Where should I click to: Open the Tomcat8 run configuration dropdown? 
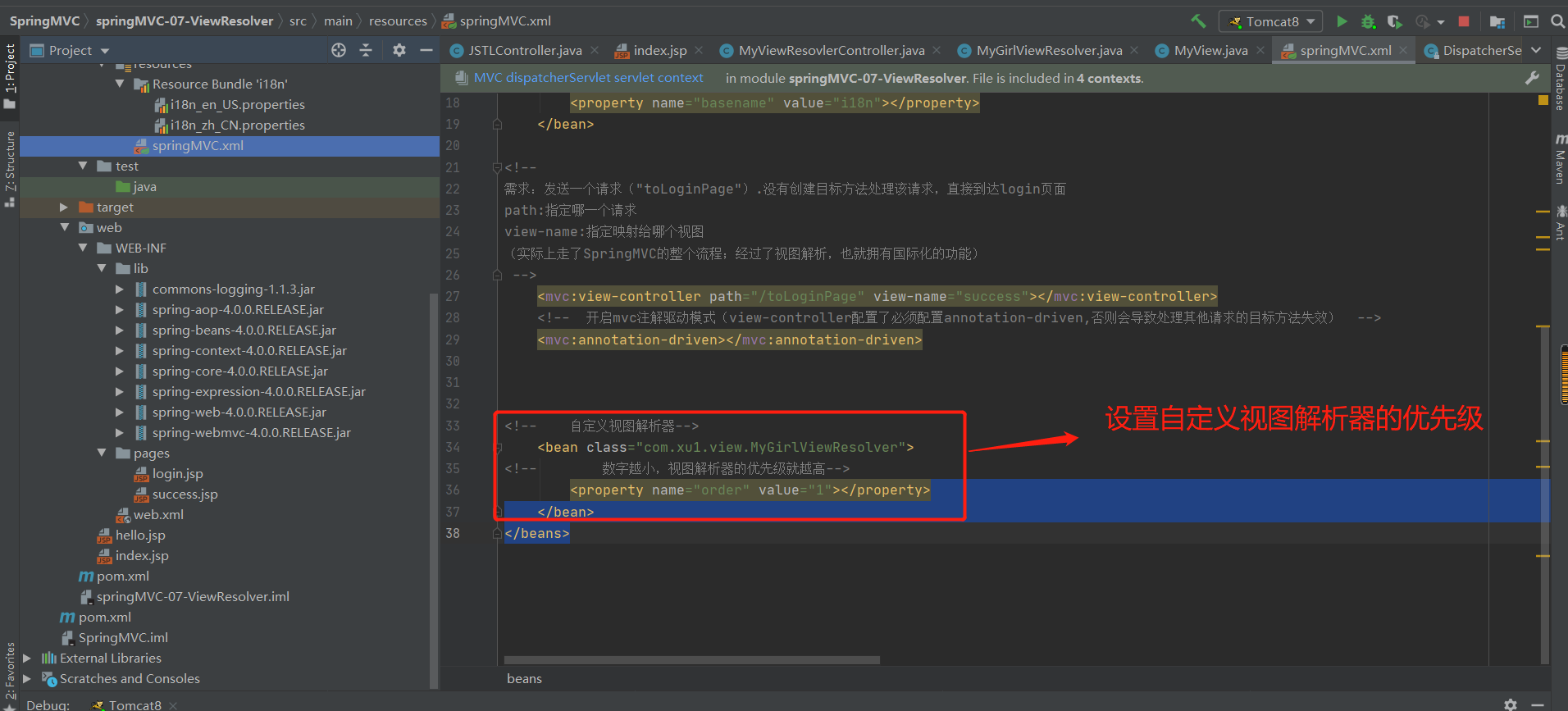1270,21
